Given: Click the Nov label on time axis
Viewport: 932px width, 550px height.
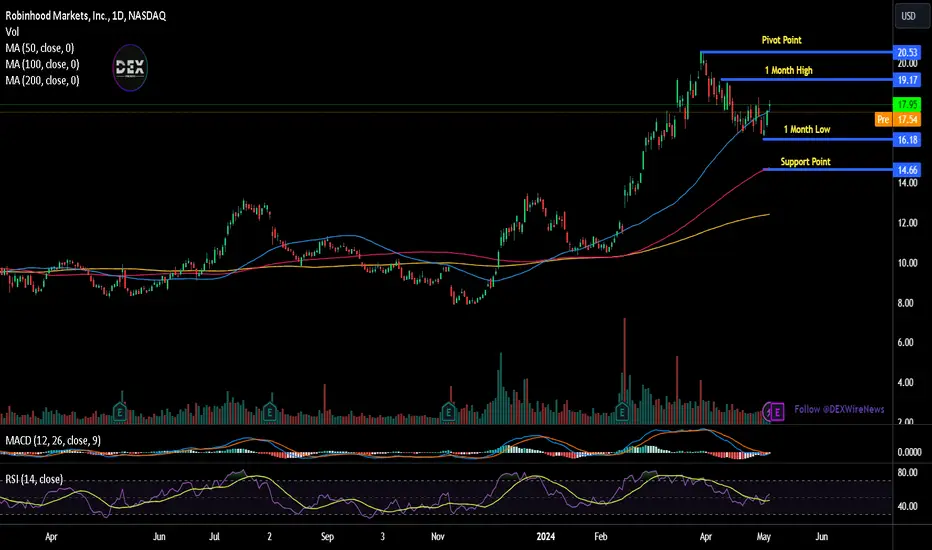Looking at the screenshot, I should point(437,536).
